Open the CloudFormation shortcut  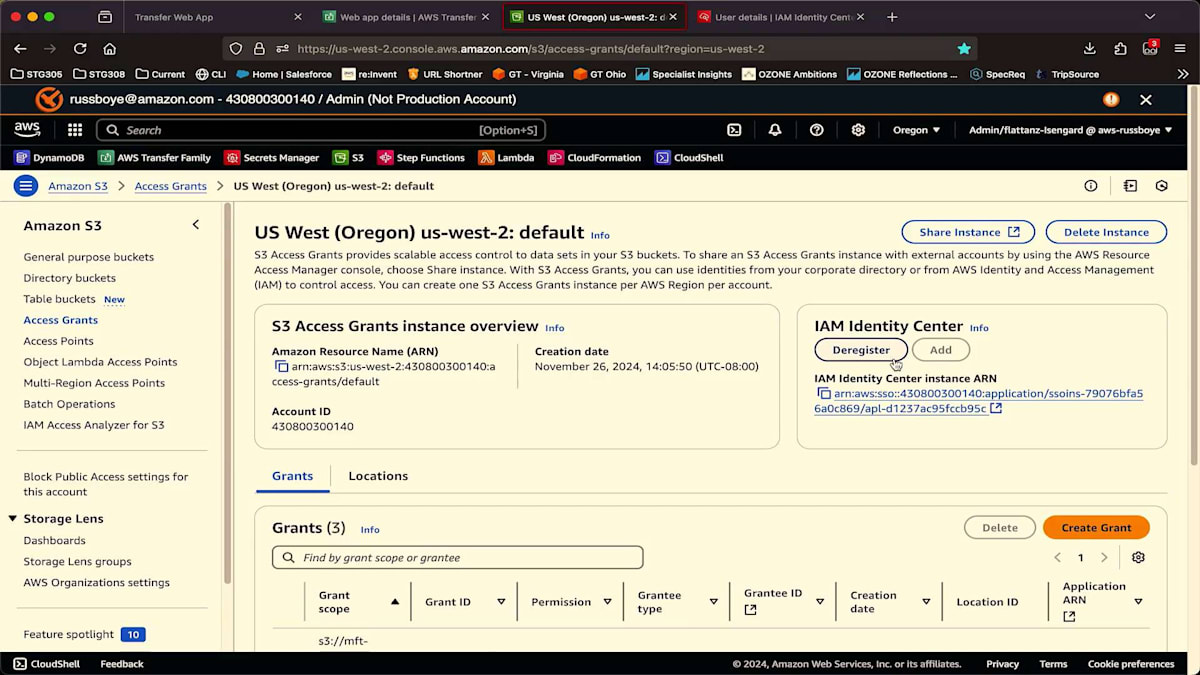[x=594, y=158]
